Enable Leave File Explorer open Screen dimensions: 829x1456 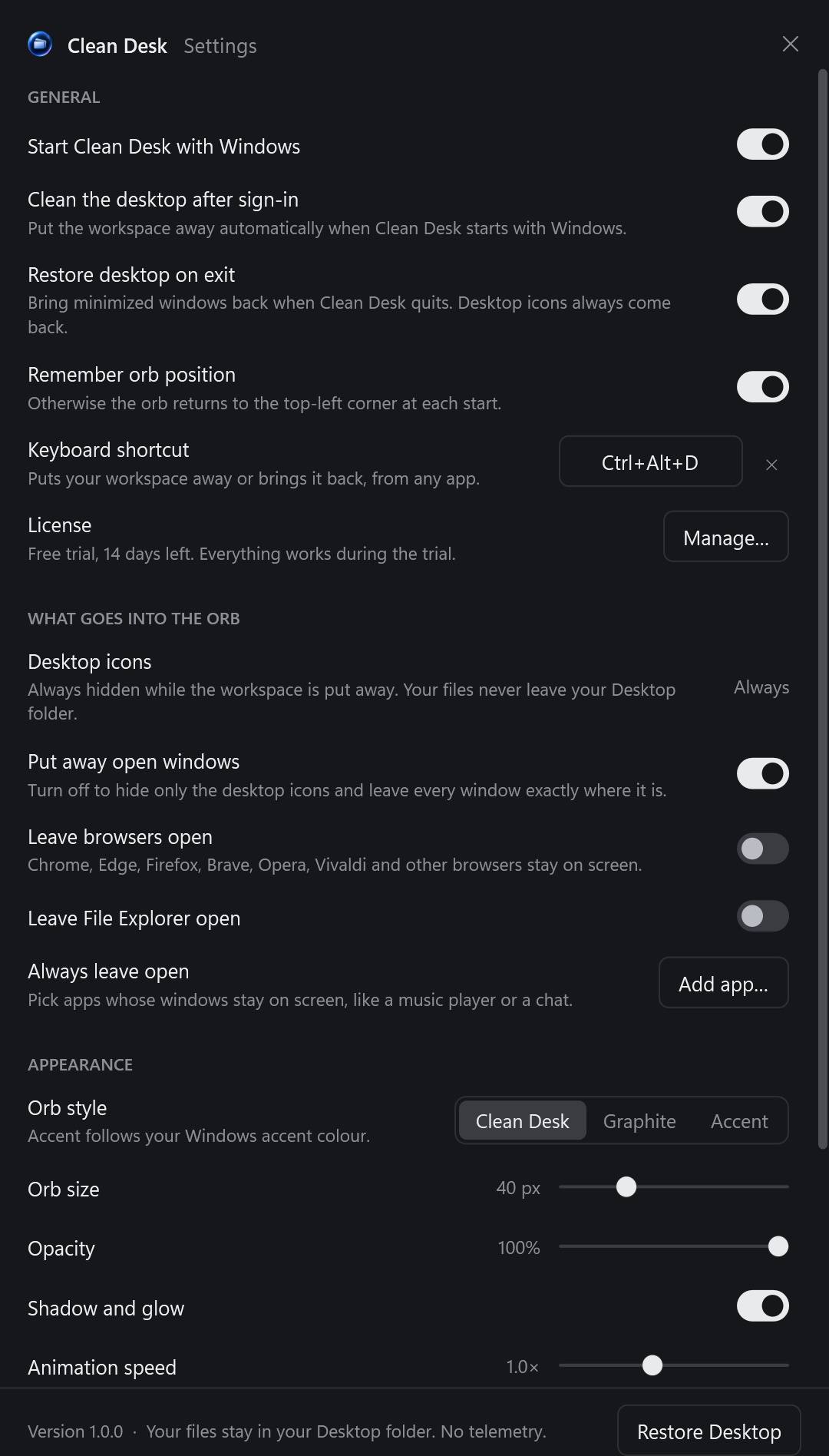pyautogui.click(x=763, y=916)
